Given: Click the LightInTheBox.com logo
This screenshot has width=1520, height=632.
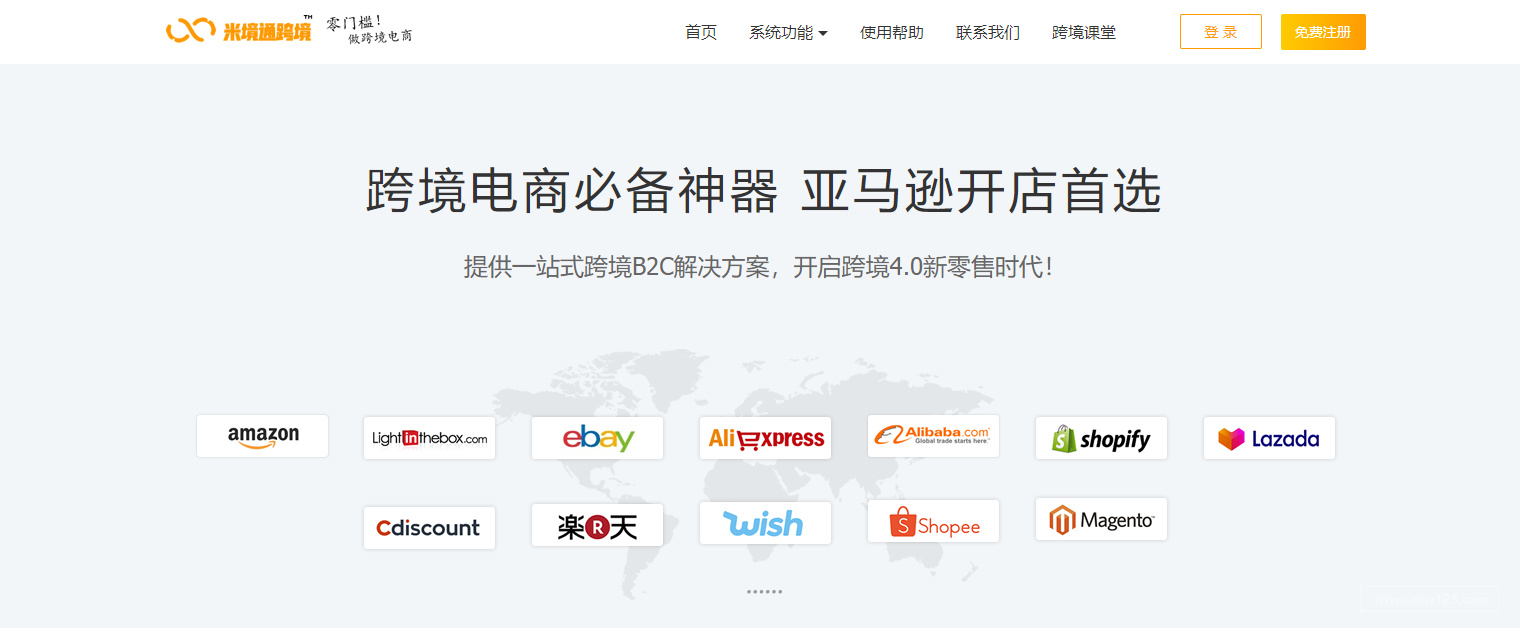Looking at the screenshot, I should tap(429, 437).
